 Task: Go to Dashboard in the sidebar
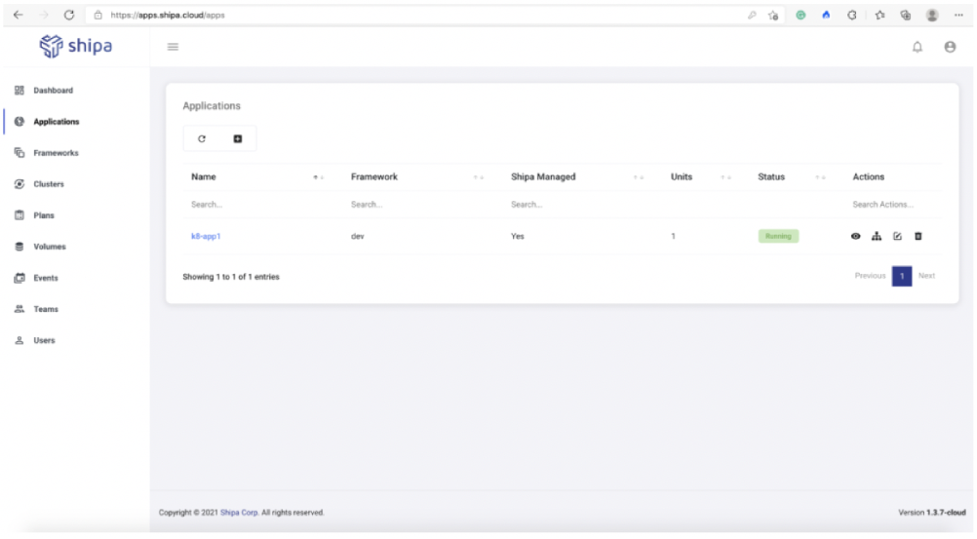pyautogui.click(x=53, y=91)
